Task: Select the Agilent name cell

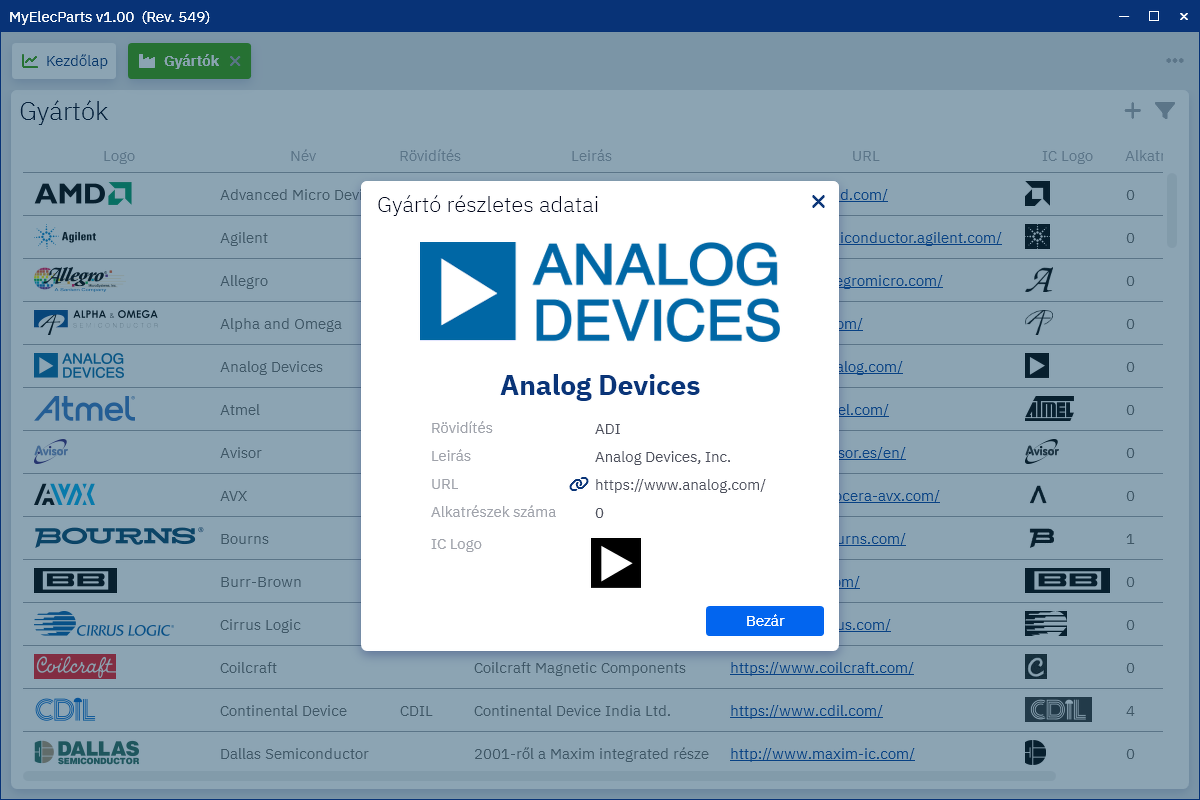Action: 244,237
